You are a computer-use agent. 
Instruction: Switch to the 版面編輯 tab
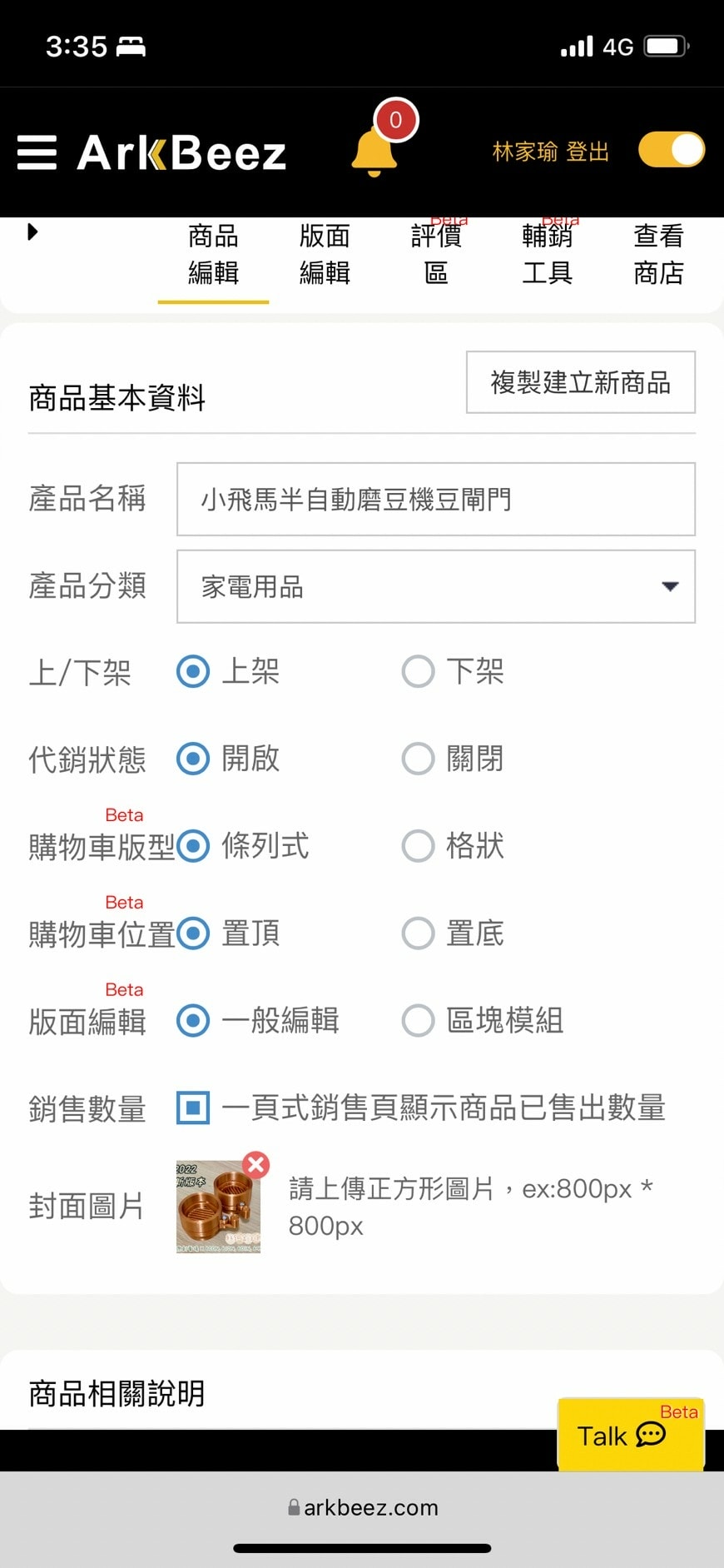325,254
